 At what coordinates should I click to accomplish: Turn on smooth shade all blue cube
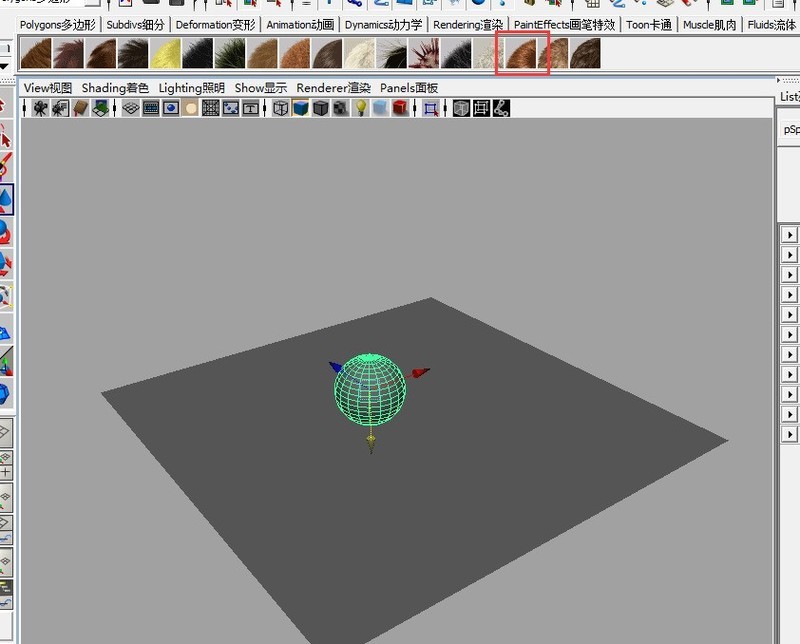tap(301, 108)
